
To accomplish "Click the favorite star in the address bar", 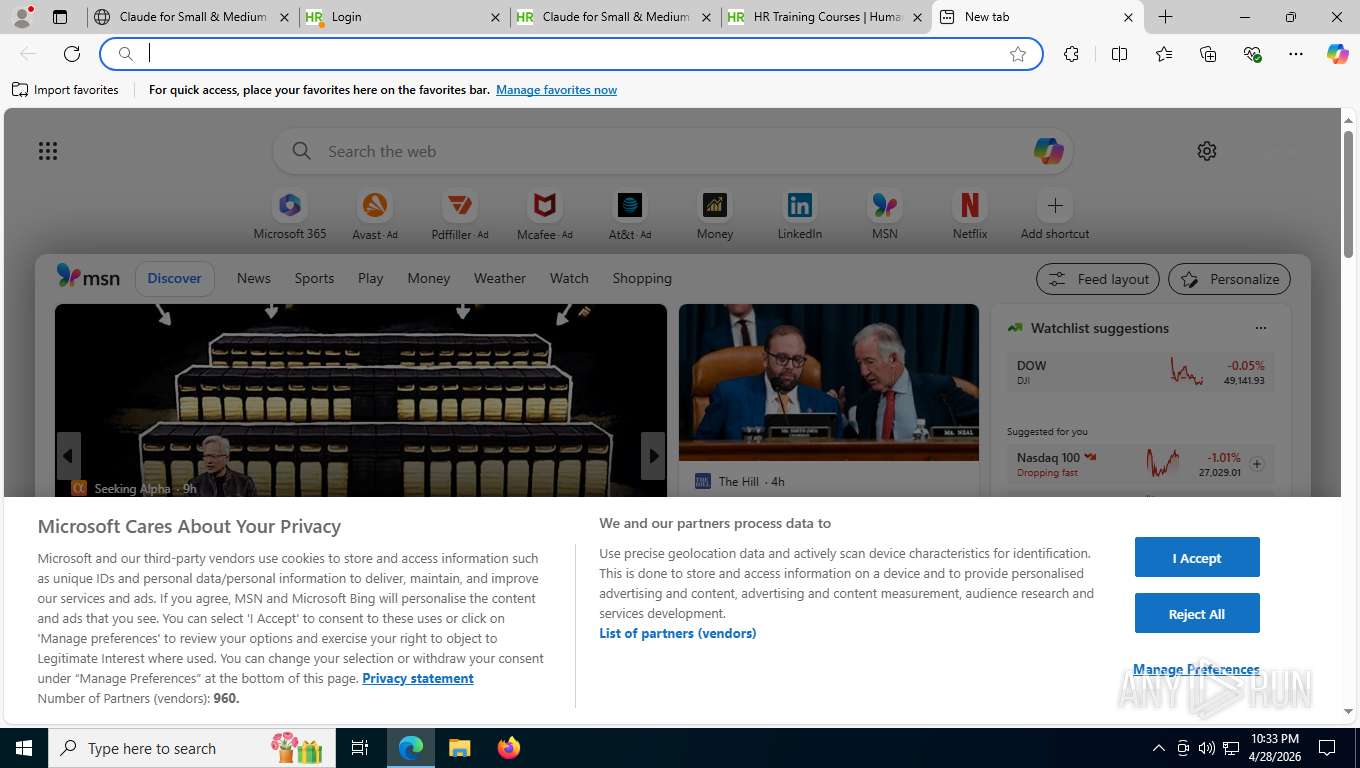I will (1018, 54).
